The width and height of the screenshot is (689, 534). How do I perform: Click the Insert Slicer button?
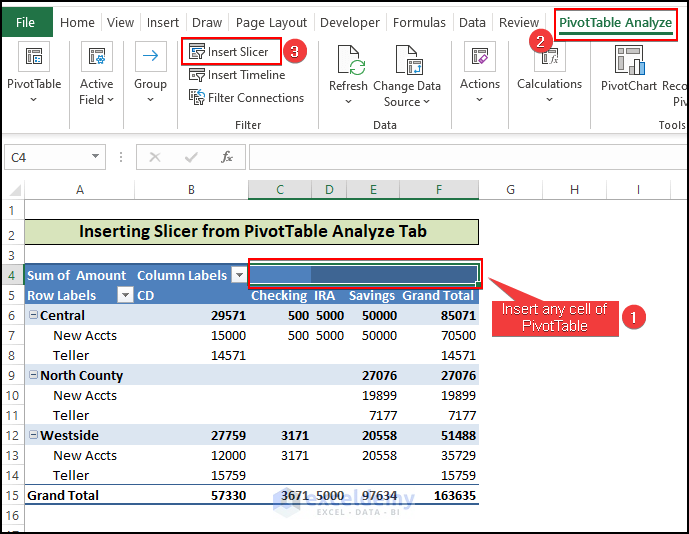click(x=231, y=51)
